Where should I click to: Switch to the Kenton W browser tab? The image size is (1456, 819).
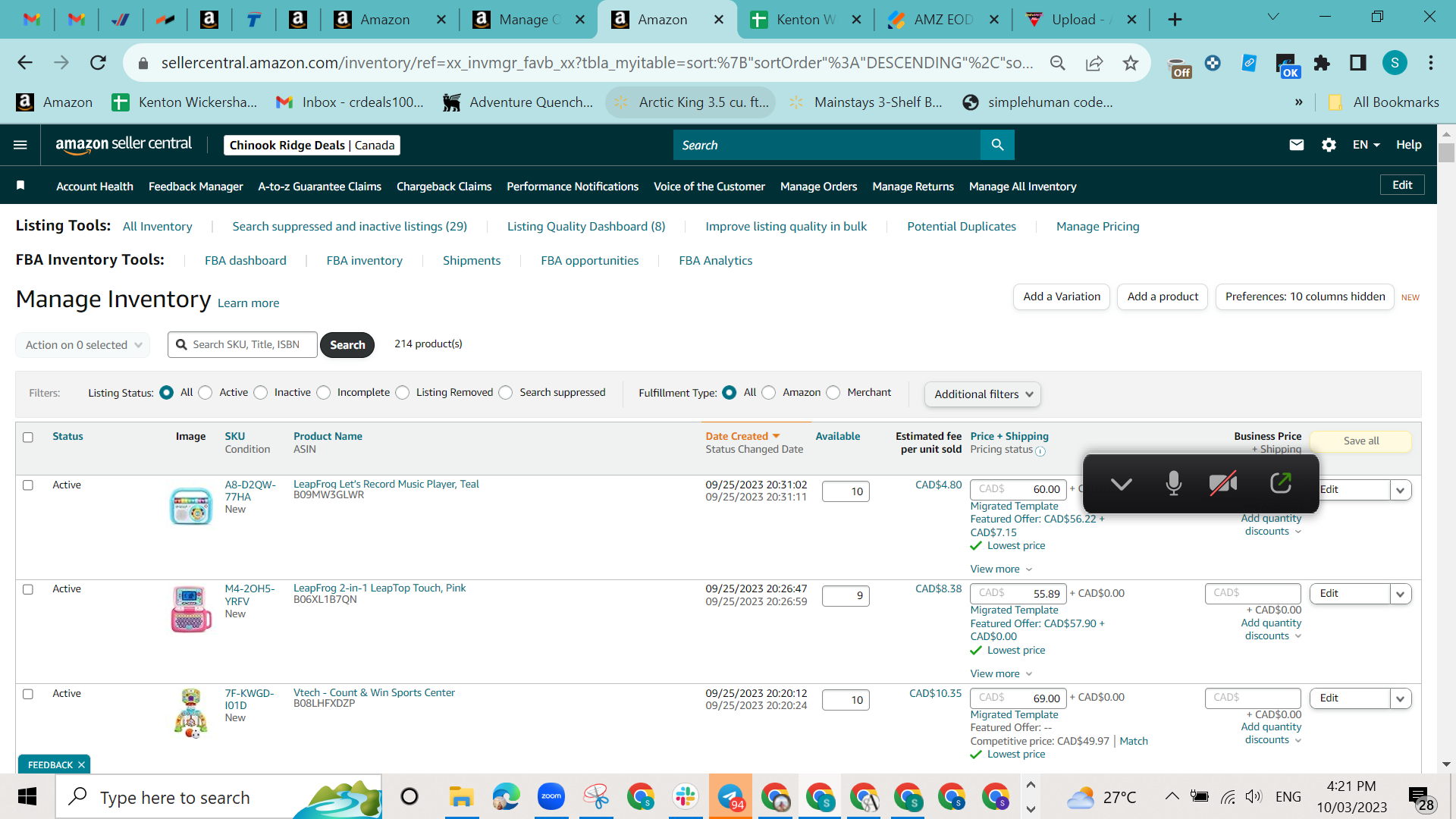click(x=804, y=20)
